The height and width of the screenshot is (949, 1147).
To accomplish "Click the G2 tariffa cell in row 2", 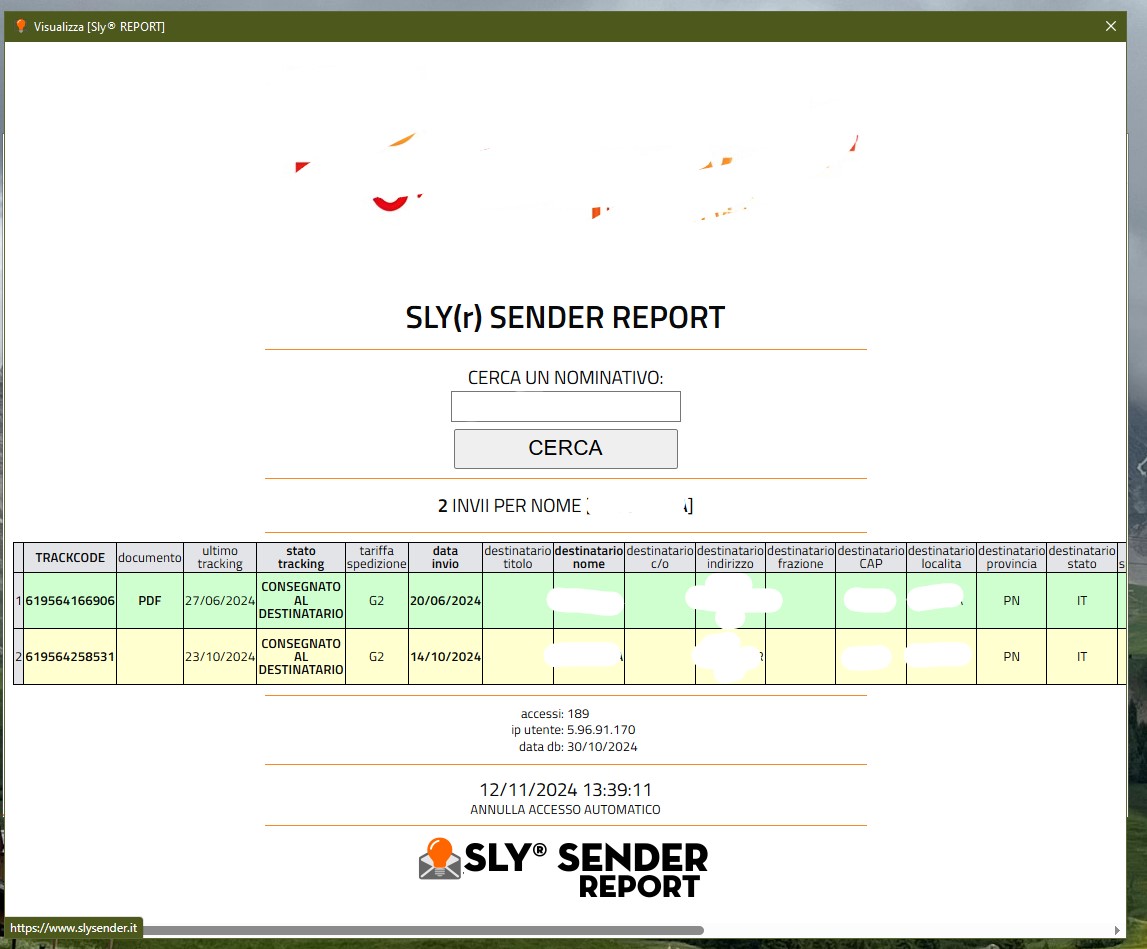I will coord(377,656).
